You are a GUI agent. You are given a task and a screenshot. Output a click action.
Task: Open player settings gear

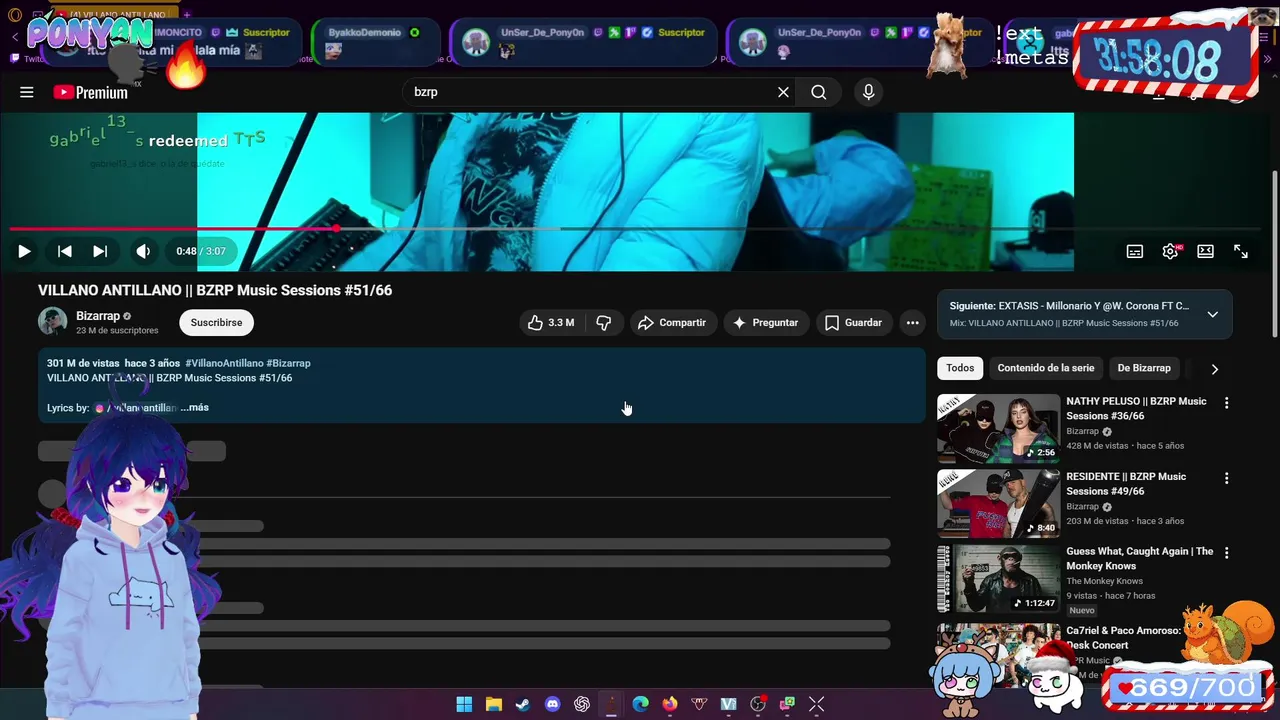[x=1170, y=251]
